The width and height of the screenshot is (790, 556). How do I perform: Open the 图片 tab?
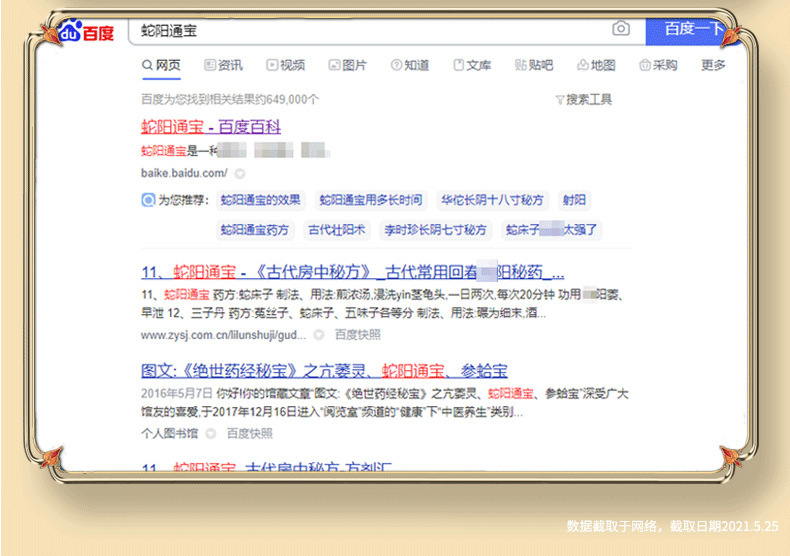pyautogui.click(x=348, y=65)
